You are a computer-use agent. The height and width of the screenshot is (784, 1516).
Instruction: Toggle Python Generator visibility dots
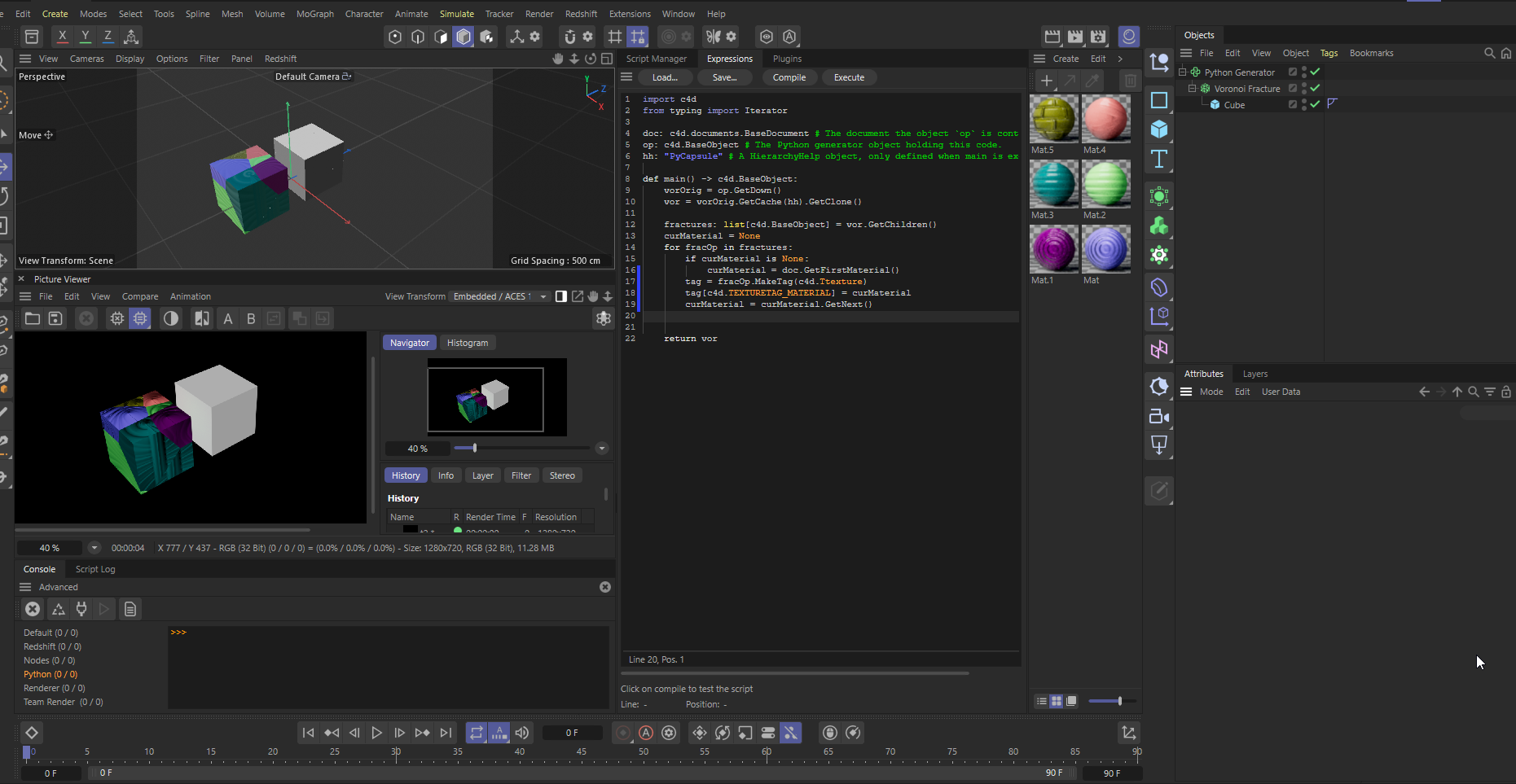[1303, 72]
